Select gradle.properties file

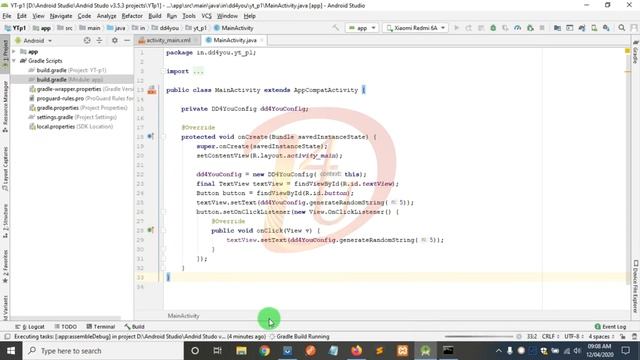tap(78, 108)
